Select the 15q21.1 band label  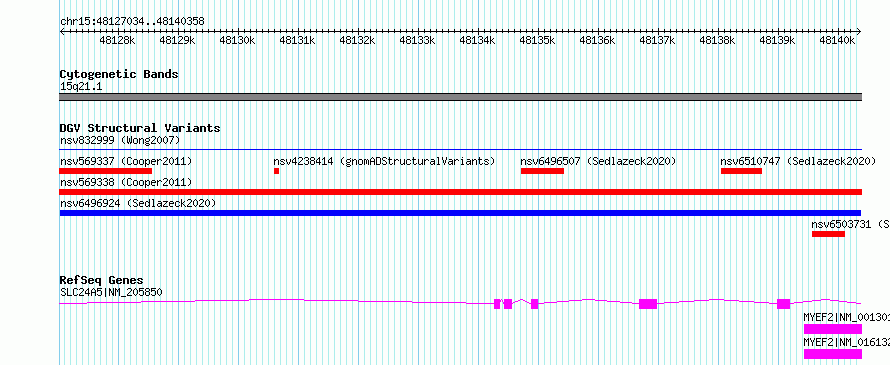point(81,87)
